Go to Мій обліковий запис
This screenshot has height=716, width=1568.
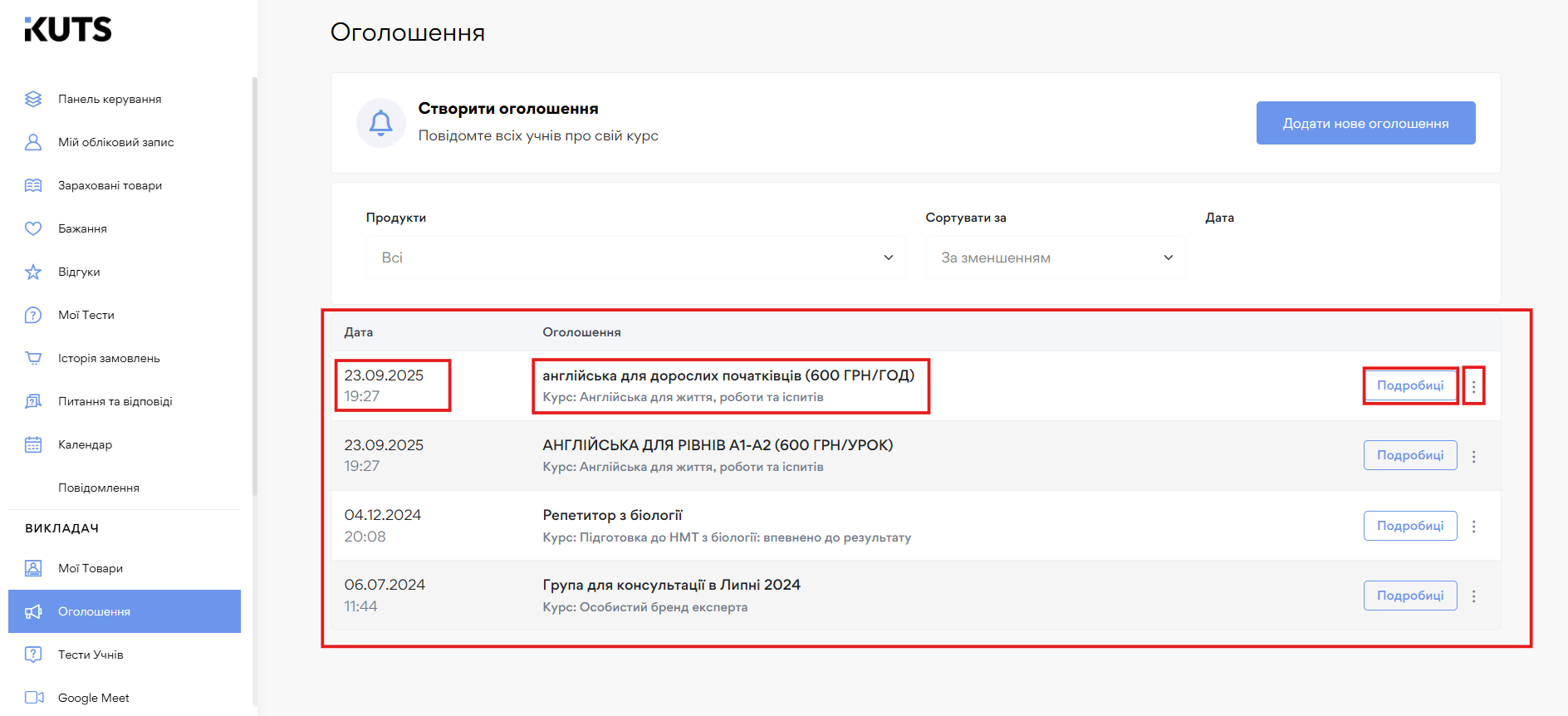(115, 142)
